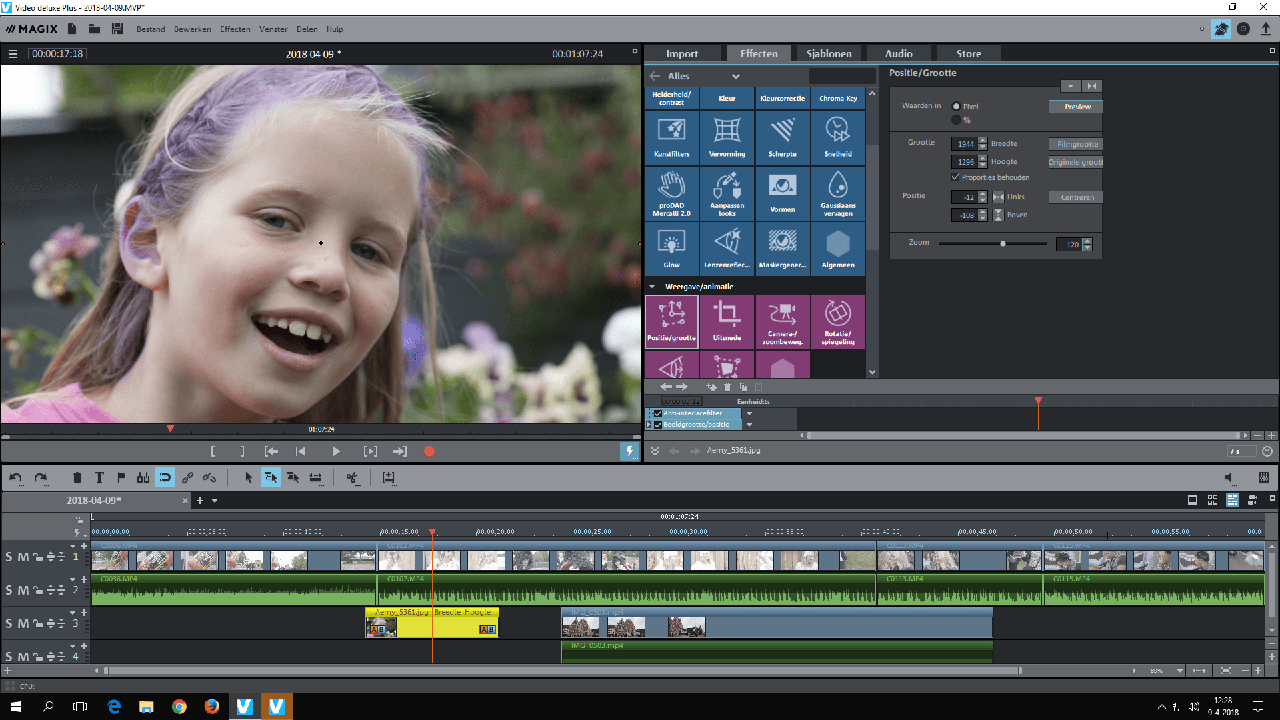Click the Originele grootte button
The height and width of the screenshot is (720, 1280).
point(1076,161)
